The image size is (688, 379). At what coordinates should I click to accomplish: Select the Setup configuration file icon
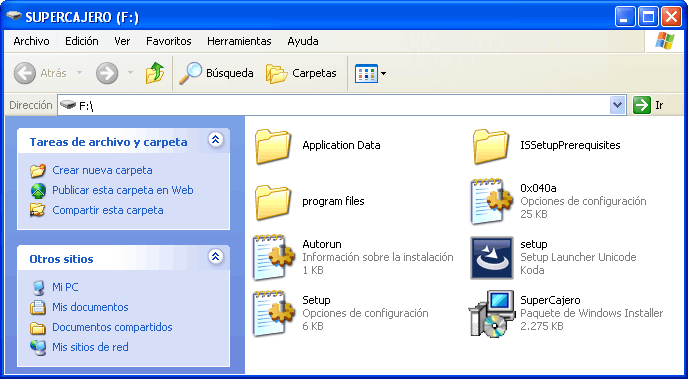tap(274, 314)
